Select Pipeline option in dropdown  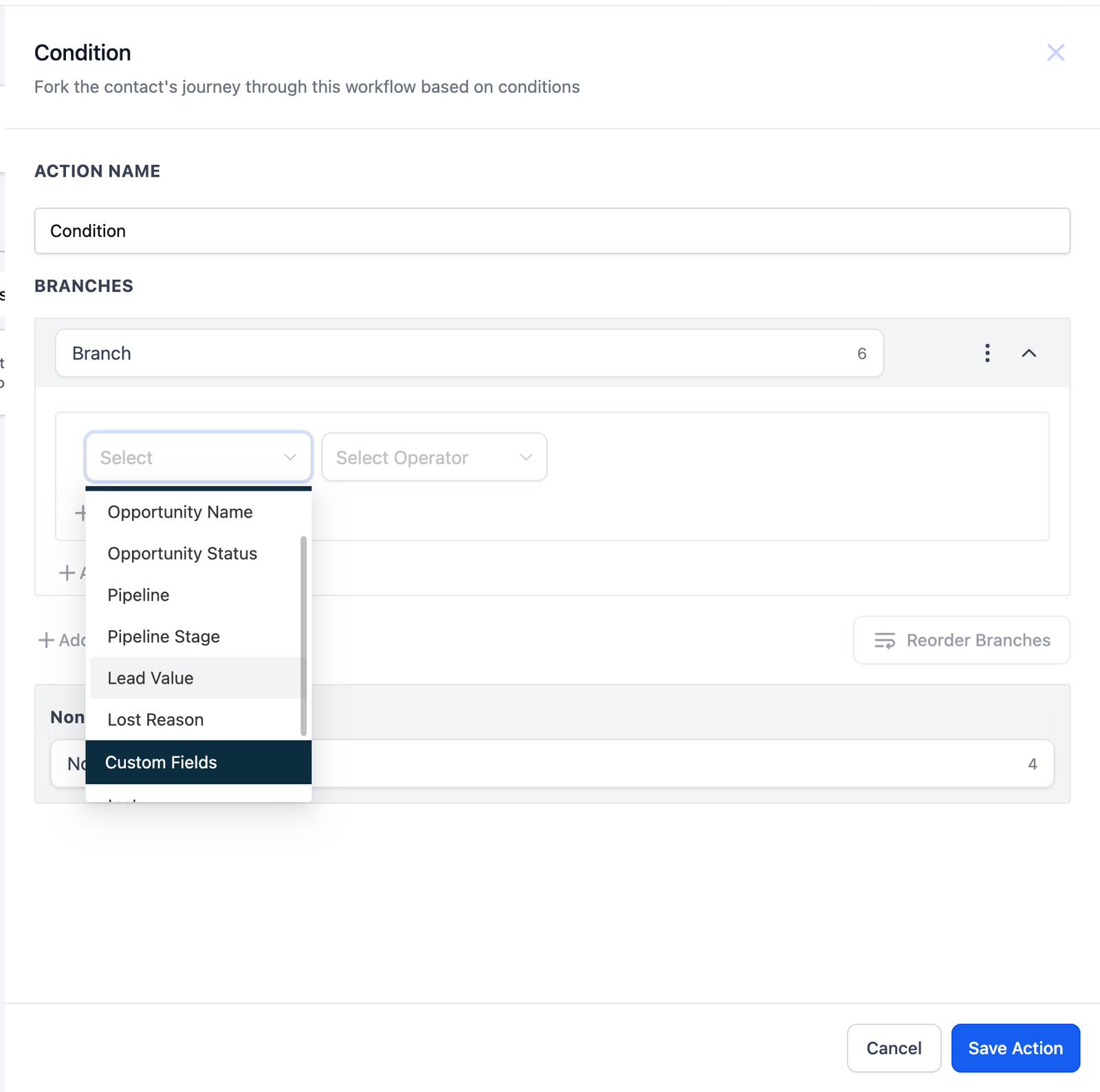click(138, 595)
